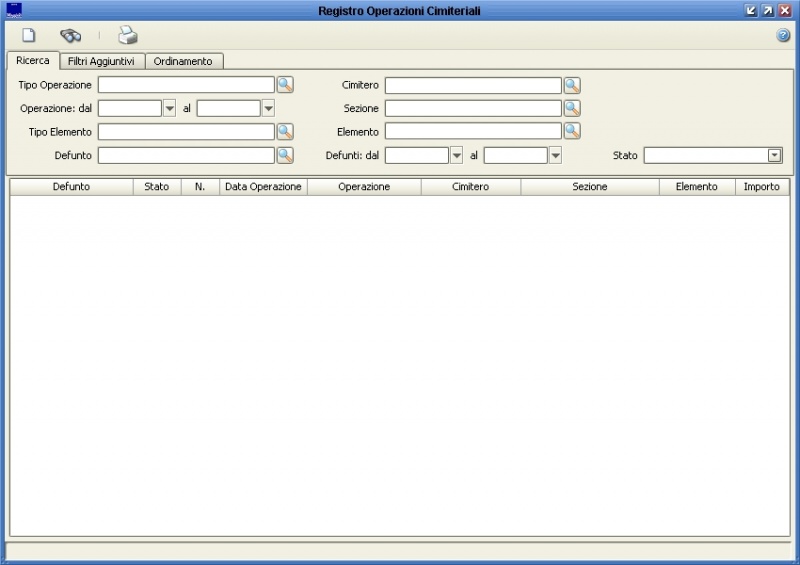The image size is (800, 565).
Task: Sort by the Stato column header
Action: 157,187
